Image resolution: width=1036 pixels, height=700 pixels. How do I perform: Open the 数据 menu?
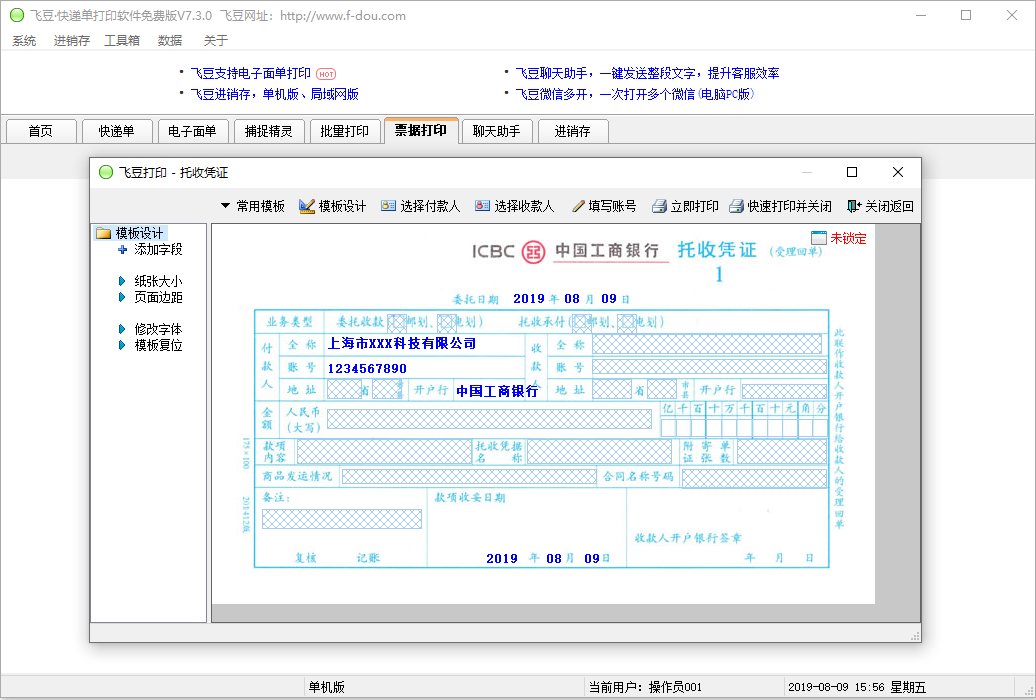[x=170, y=41]
